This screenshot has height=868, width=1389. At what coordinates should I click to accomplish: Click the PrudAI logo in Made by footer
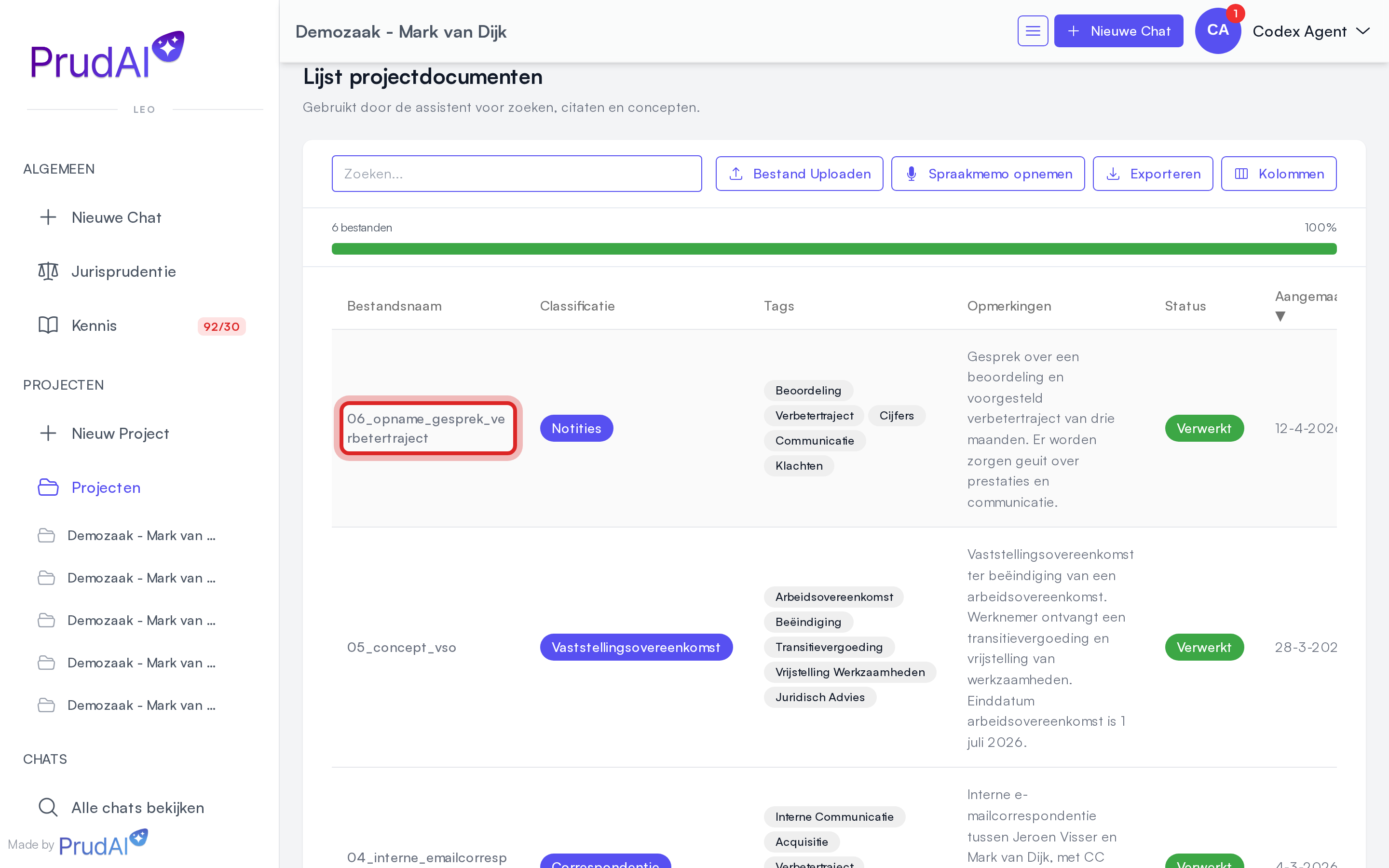(x=103, y=843)
